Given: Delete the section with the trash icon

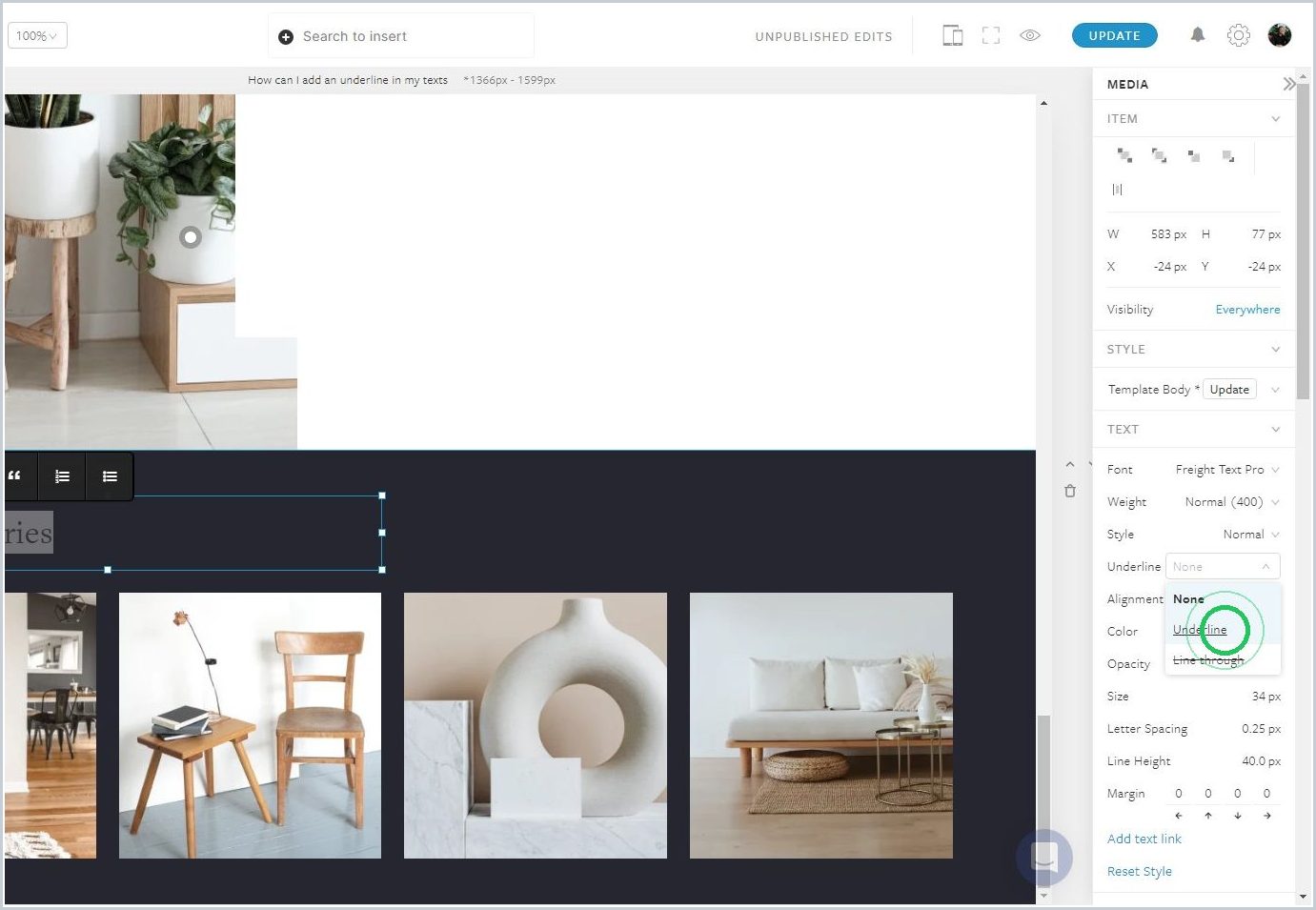Looking at the screenshot, I should coord(1070,491).
